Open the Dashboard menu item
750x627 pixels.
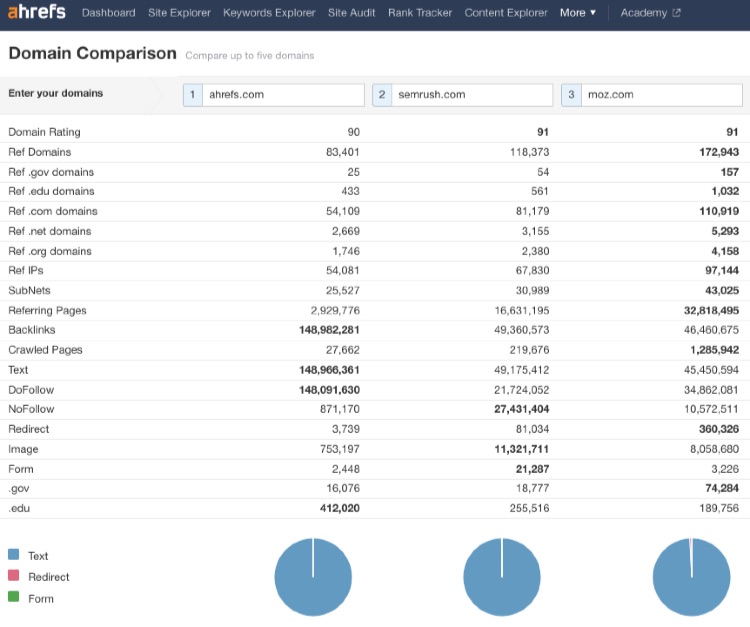109,13
